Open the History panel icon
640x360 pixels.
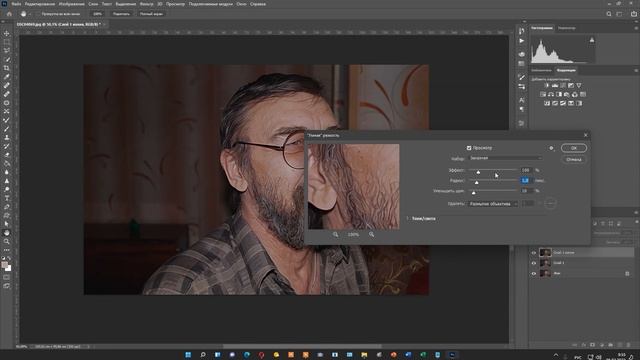point(522,31)
